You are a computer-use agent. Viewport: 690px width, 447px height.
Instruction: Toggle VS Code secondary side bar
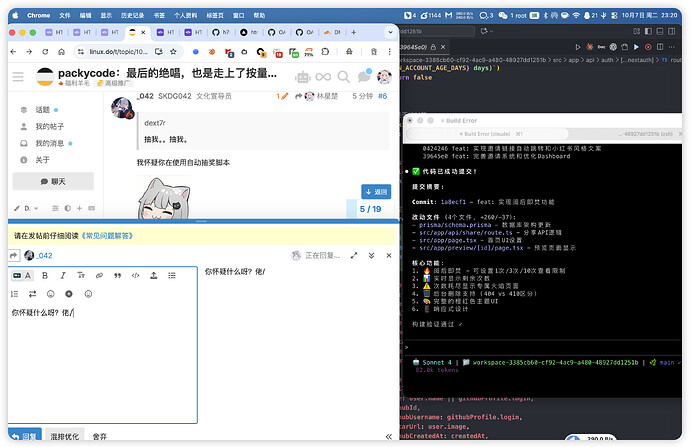point(672,31)
